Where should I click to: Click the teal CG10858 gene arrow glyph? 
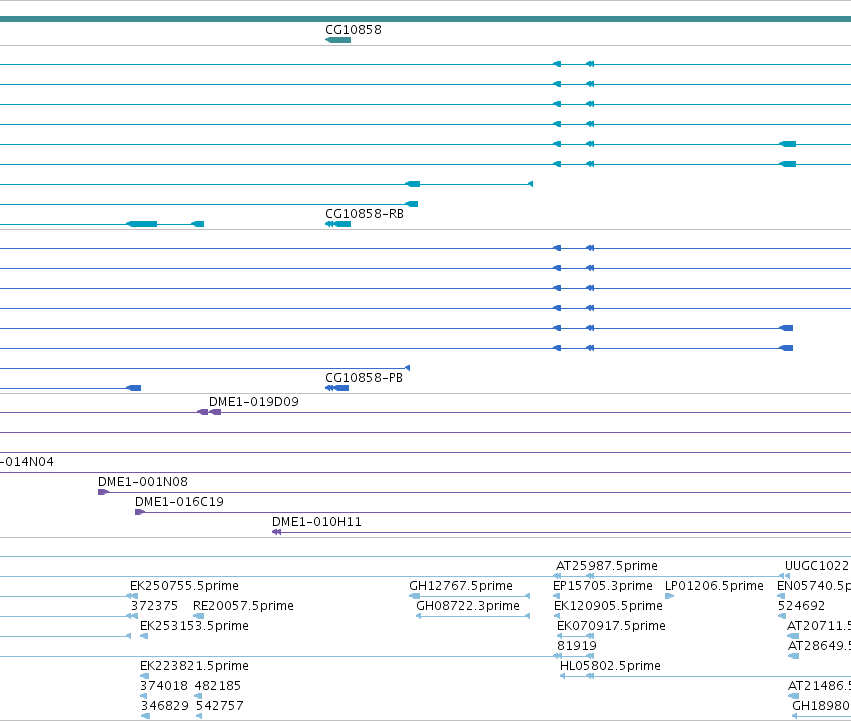click(x=338, y=40)
